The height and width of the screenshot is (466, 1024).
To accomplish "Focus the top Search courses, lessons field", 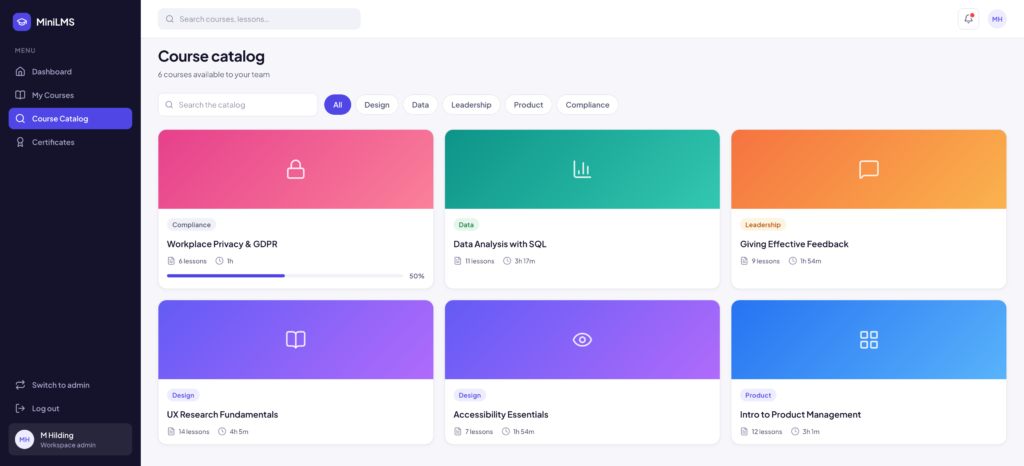I will [259, 19].
